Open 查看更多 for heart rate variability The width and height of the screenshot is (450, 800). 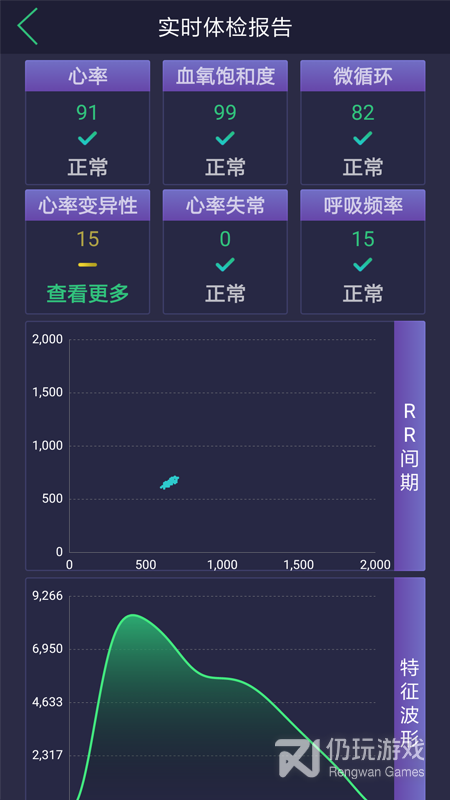coord(87,293)
